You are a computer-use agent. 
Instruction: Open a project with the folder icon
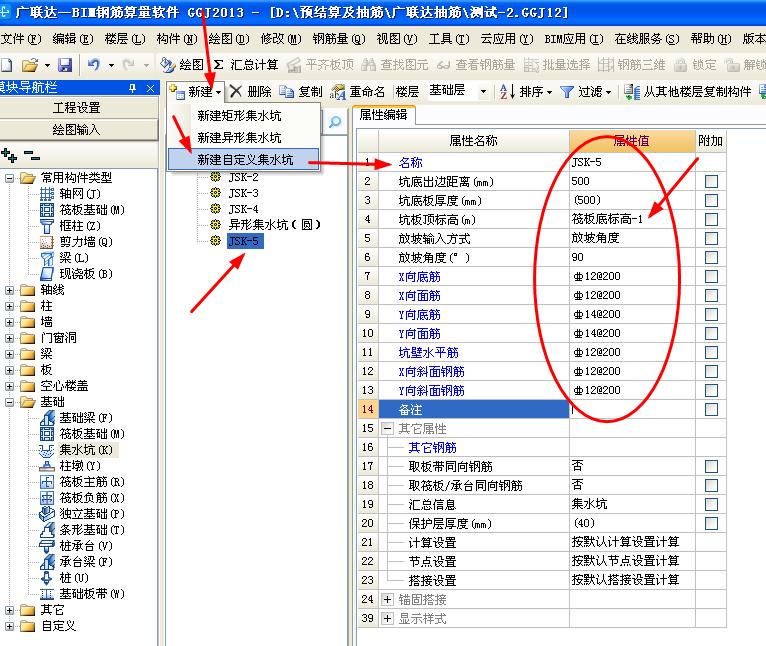point(30,65)
